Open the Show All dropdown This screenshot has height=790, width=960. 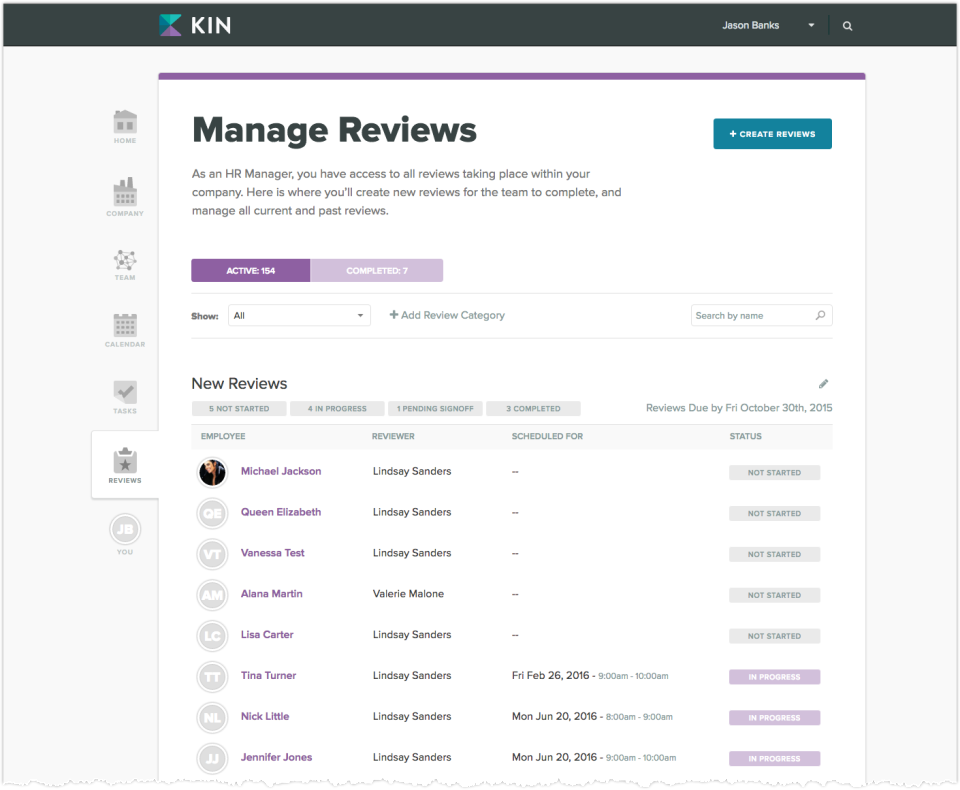tap(298, 315)
